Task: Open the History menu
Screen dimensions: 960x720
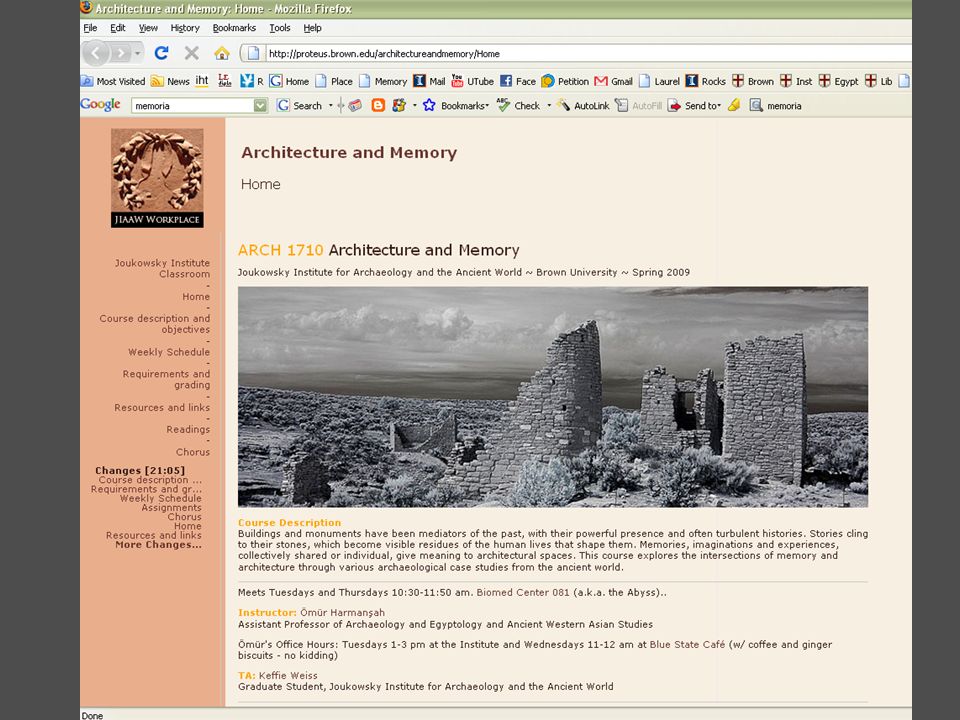Action: pyautogui.click(x=185, y=28)
